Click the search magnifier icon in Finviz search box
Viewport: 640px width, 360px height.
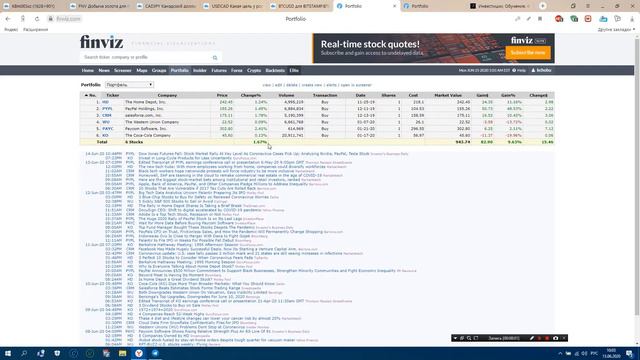[215, 58]
